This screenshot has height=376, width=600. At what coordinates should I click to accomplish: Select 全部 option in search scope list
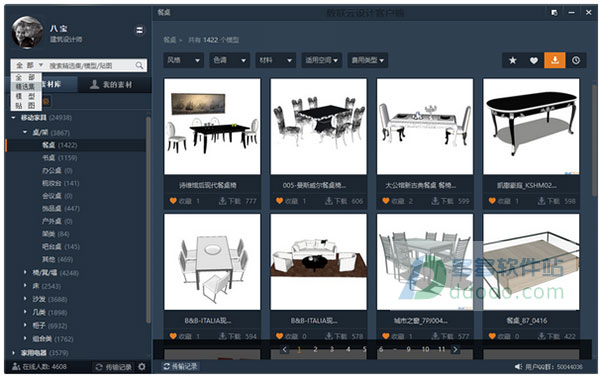point(25,77)
